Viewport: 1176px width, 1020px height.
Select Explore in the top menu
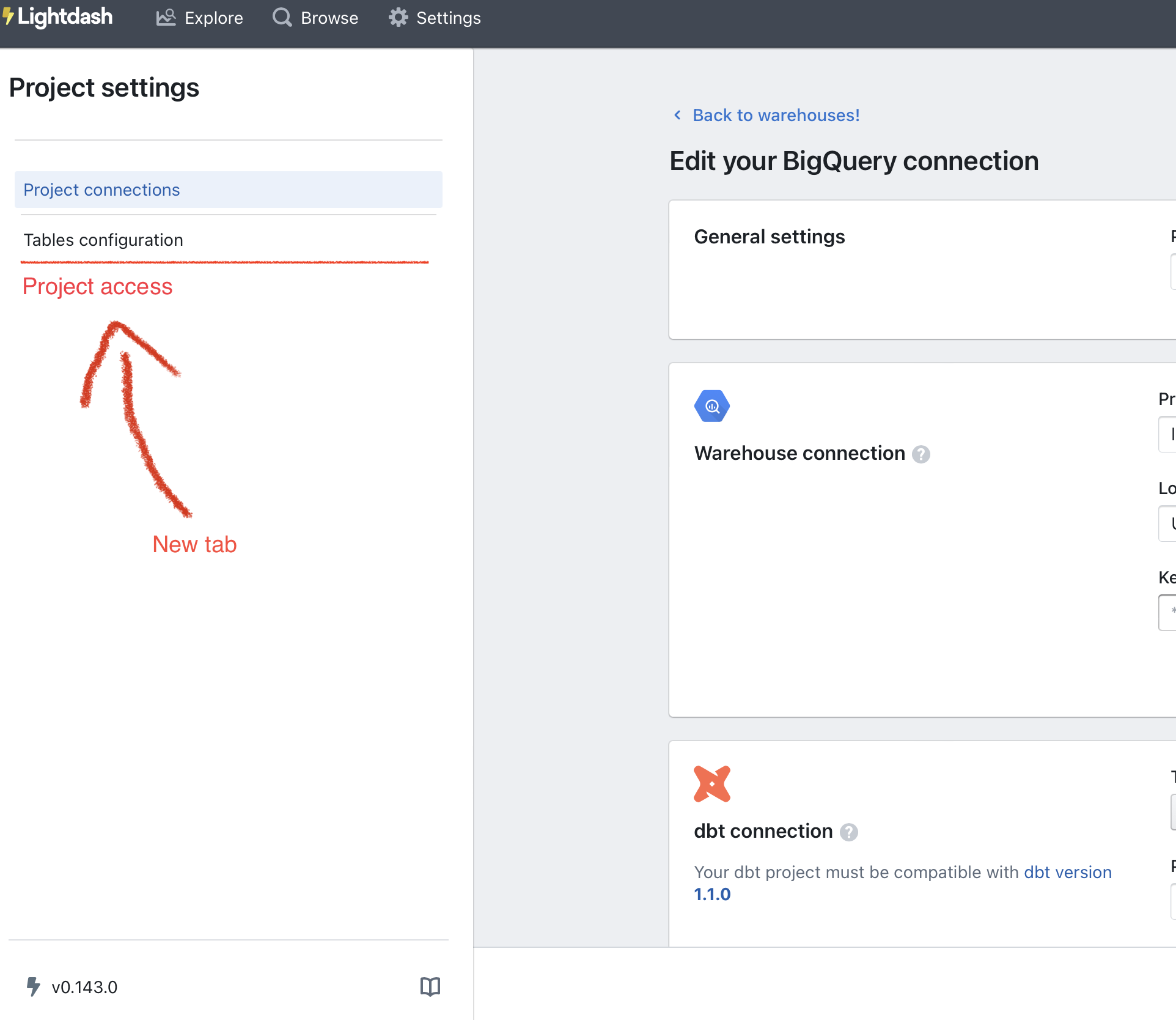tap(213, 18)
